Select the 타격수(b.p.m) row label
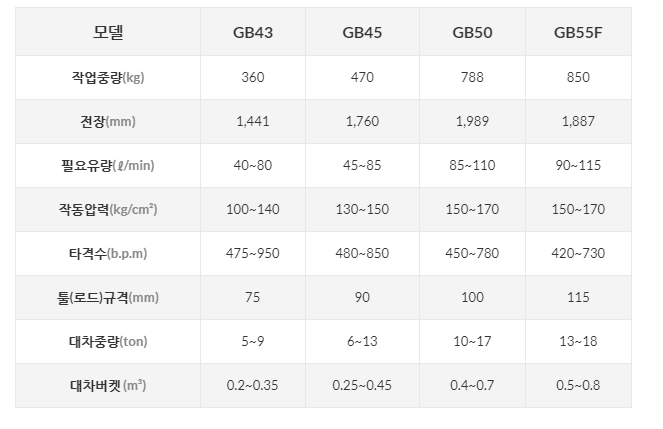This screenshot has width=663, height=429. point(108,253)
